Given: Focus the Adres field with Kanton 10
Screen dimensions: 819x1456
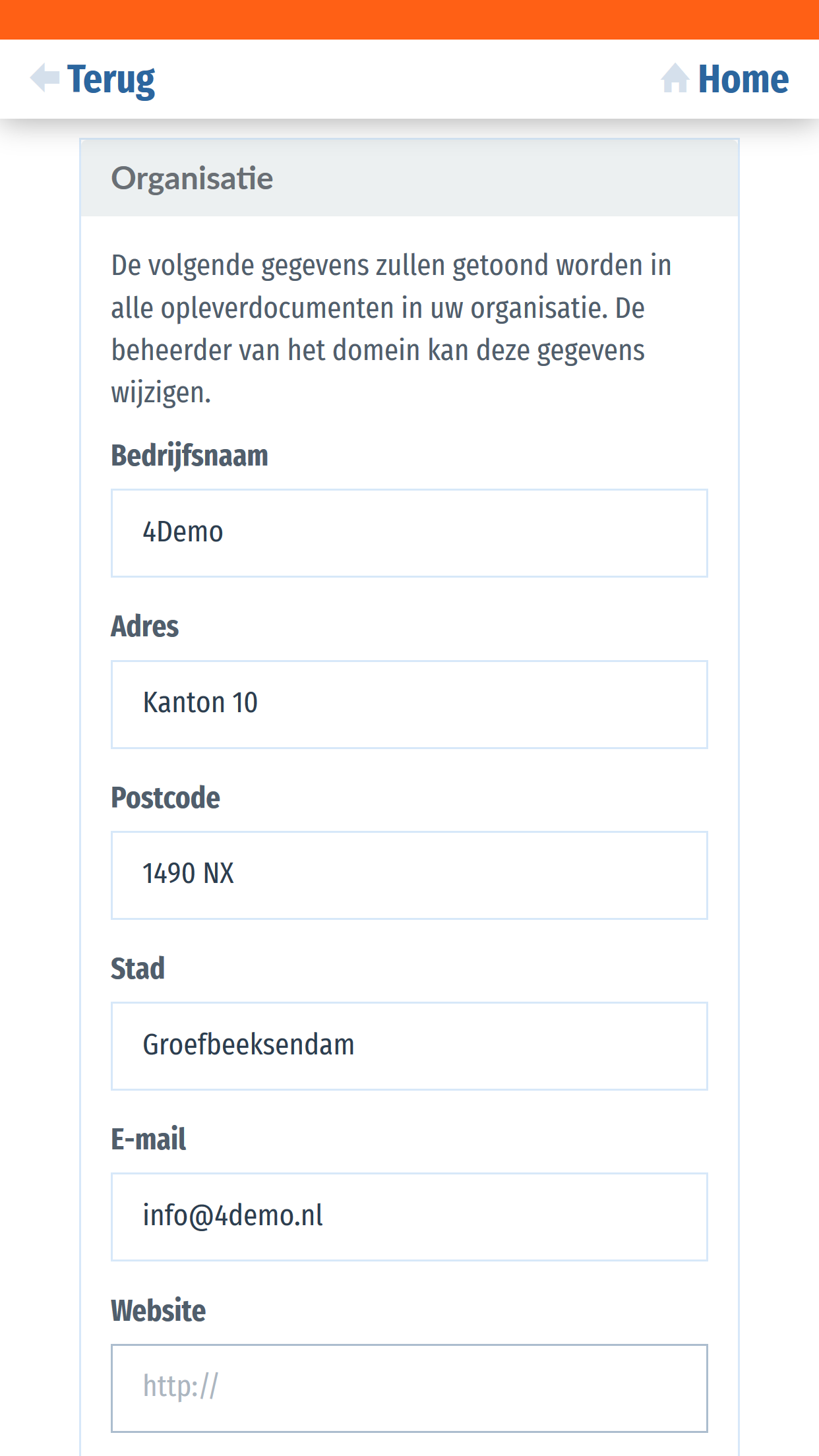Looking at the screenshot, I should point(409,704).
